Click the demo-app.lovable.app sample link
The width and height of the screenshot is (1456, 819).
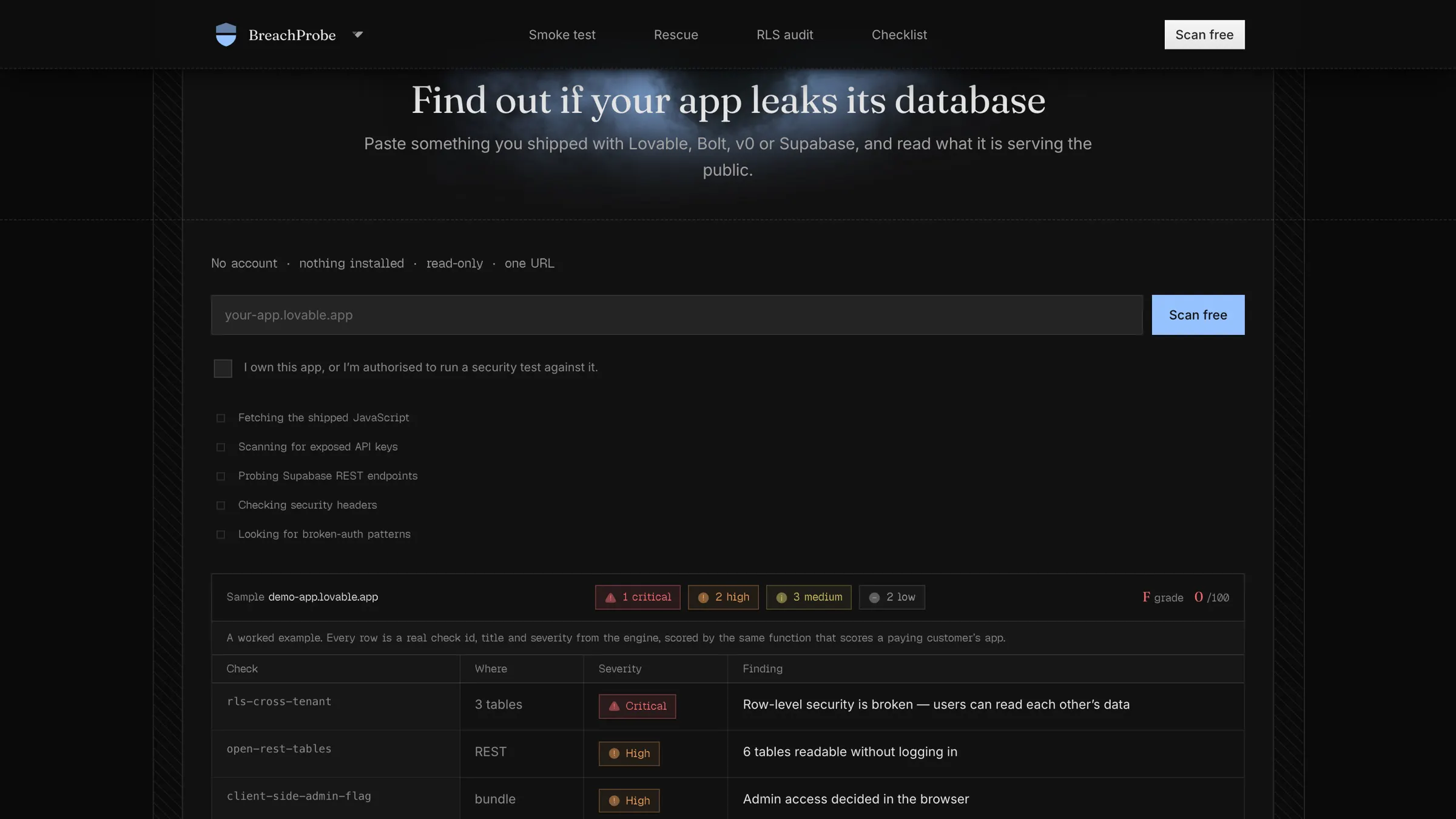point(323,597)
